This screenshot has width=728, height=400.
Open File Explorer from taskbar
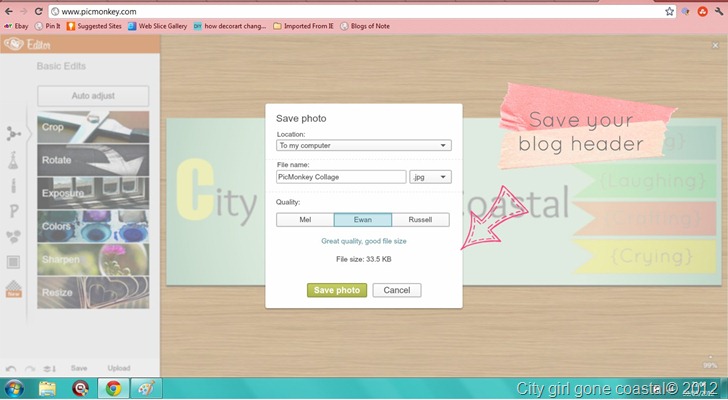coord(47,388)
